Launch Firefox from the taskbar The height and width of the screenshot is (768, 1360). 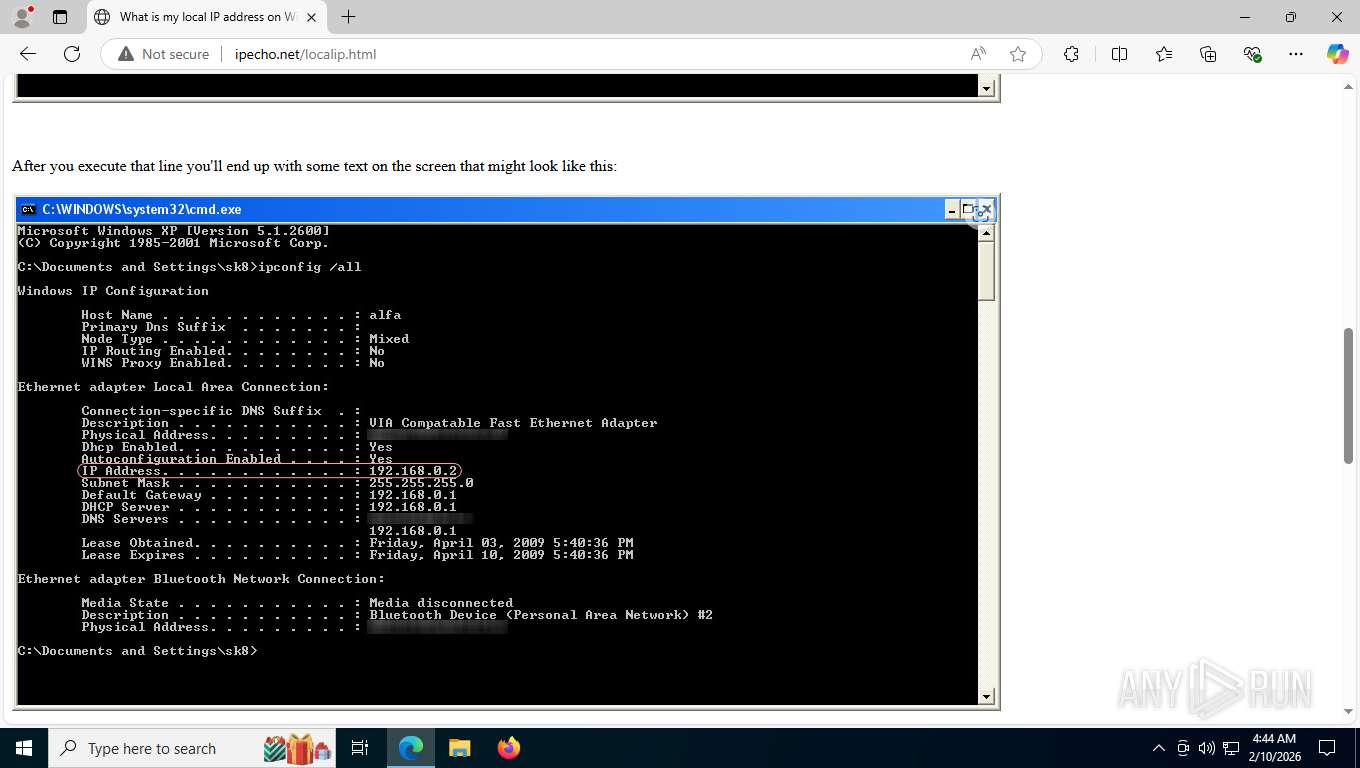[x=508, y=748]
